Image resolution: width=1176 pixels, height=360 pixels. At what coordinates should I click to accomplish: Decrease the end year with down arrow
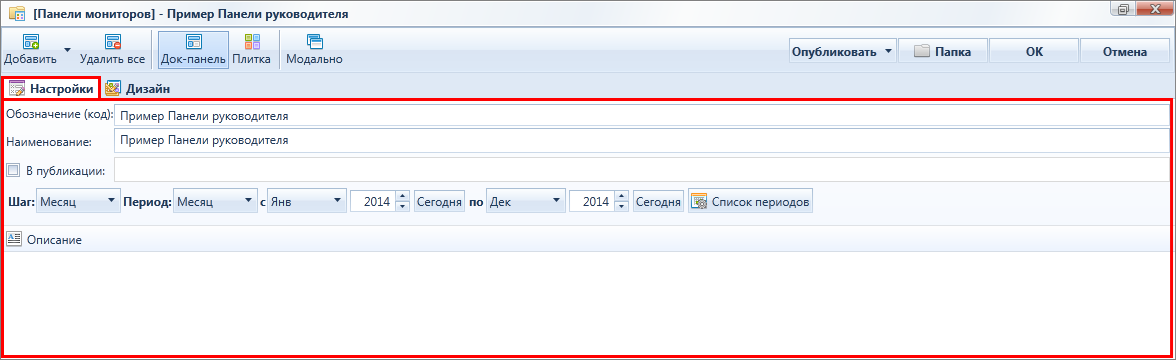pos(622,207)
